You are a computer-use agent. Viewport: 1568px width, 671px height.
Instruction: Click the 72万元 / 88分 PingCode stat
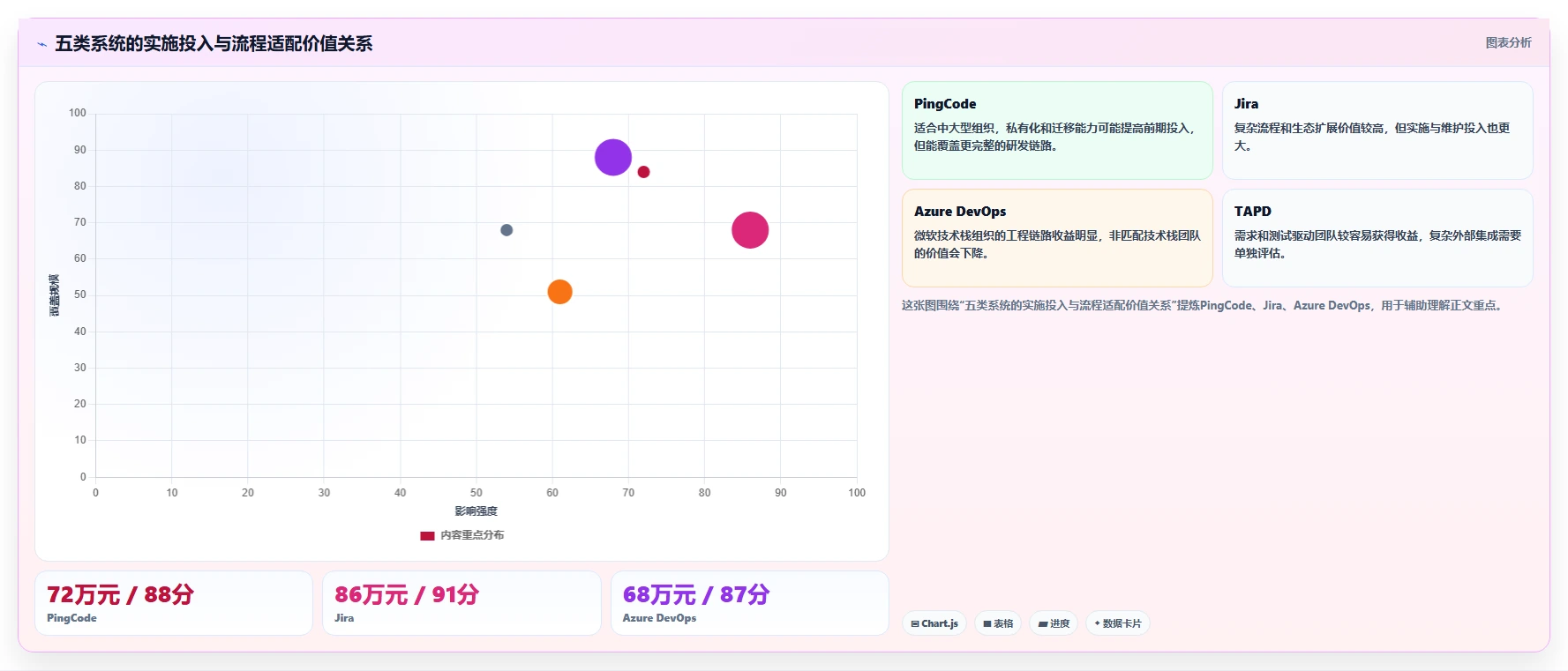(174, 603)
